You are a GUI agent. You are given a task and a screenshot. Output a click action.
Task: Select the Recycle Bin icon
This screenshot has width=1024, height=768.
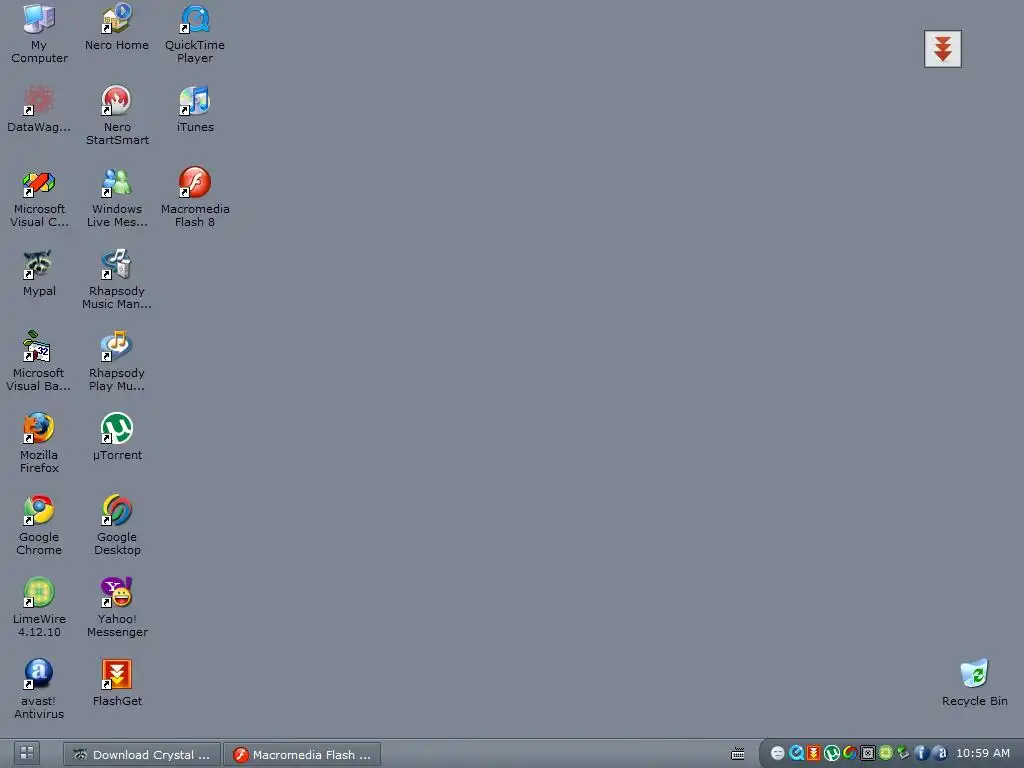click(x=974, y=683)
